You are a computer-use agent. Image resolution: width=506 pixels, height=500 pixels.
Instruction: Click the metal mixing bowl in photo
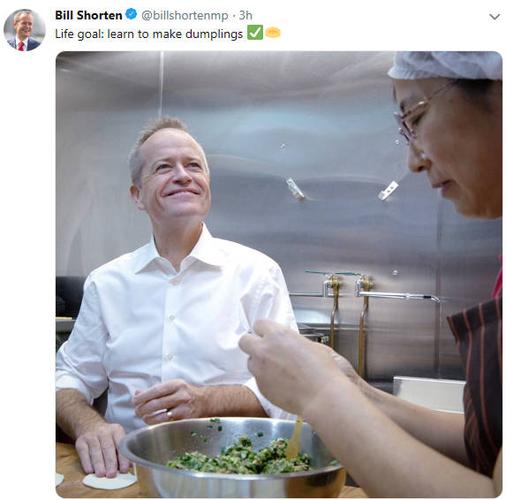[x=232, y=458]
